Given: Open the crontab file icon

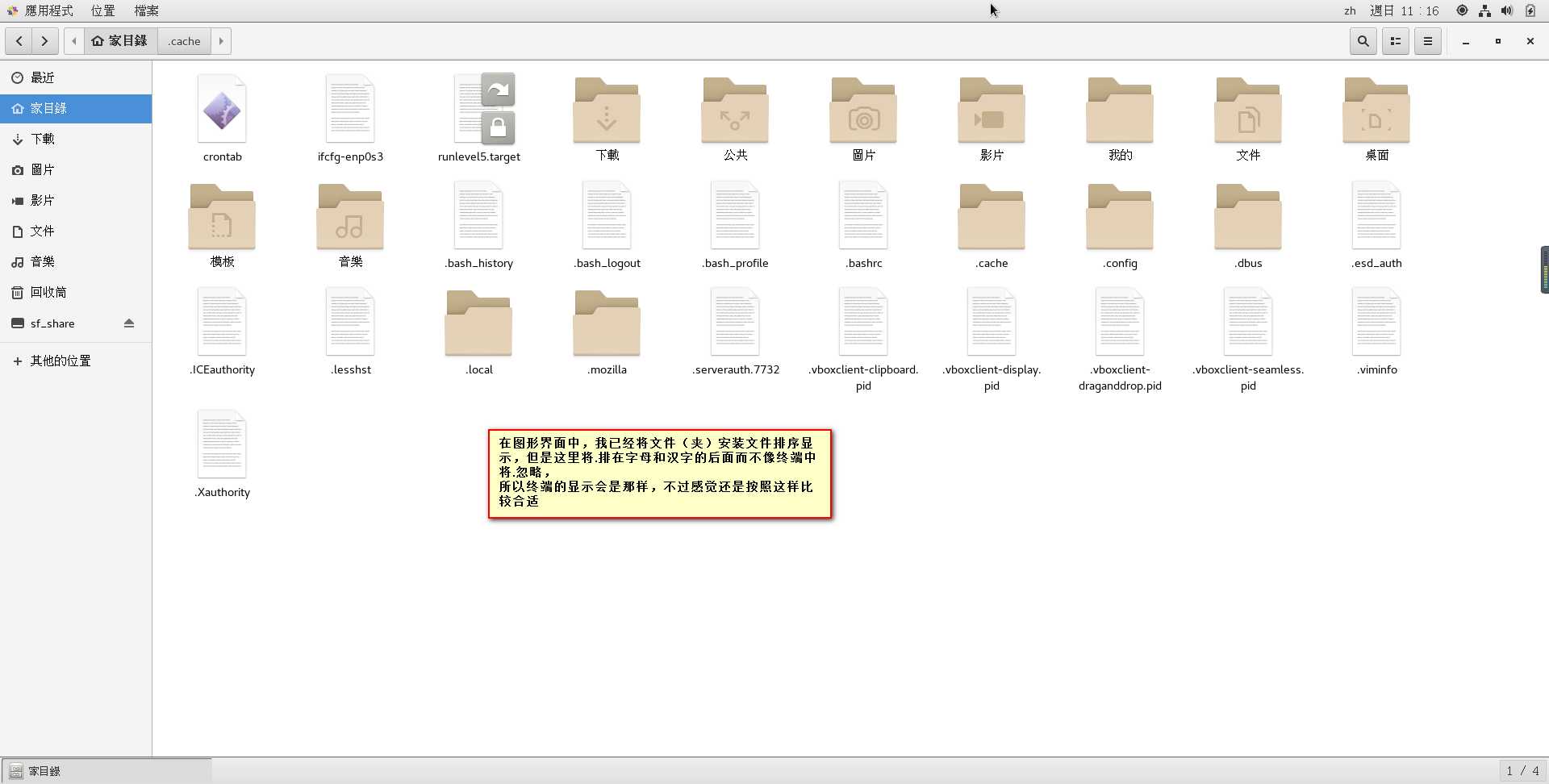Looking at the screenshot, I should tap(222, 111).
